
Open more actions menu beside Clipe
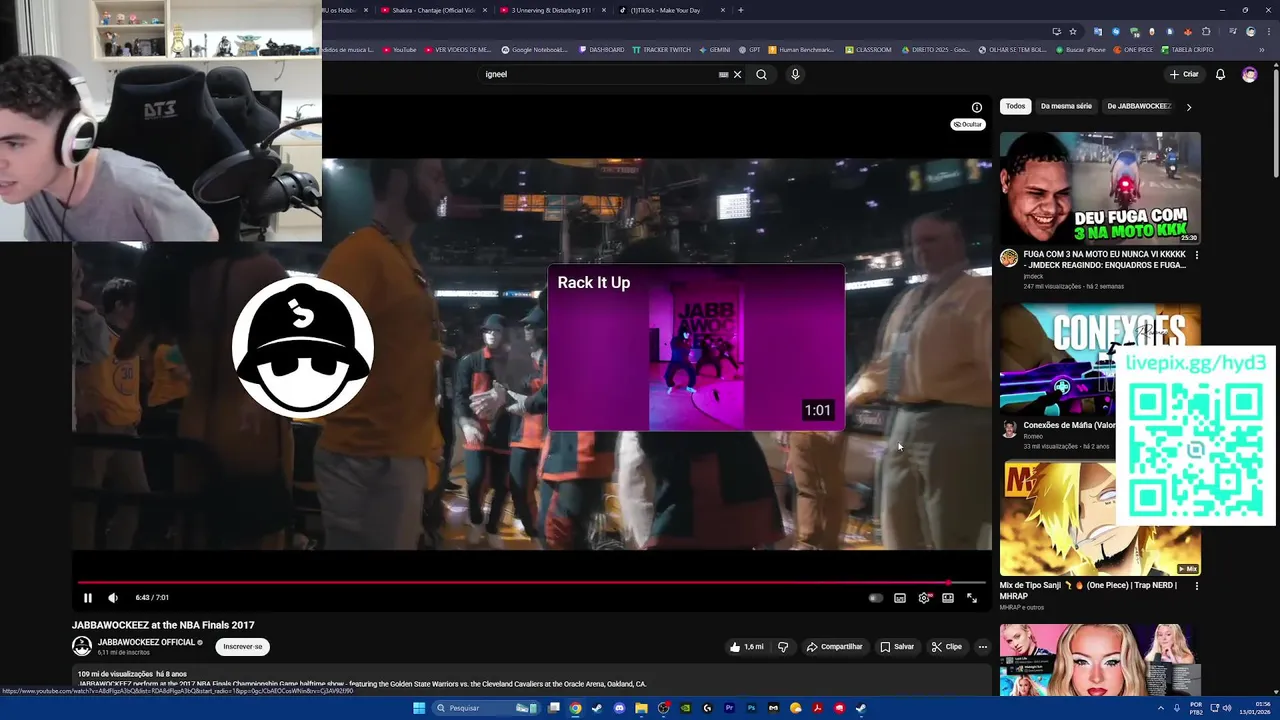tap(982, 647)
